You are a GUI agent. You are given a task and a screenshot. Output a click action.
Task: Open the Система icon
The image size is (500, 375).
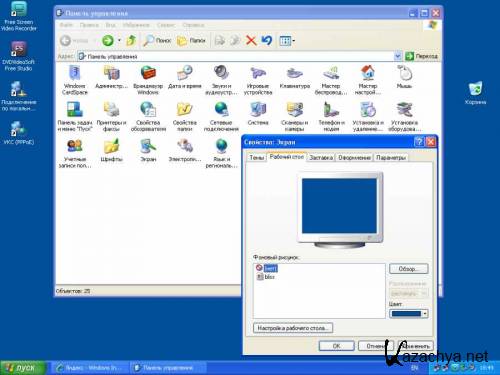[258, 114]
